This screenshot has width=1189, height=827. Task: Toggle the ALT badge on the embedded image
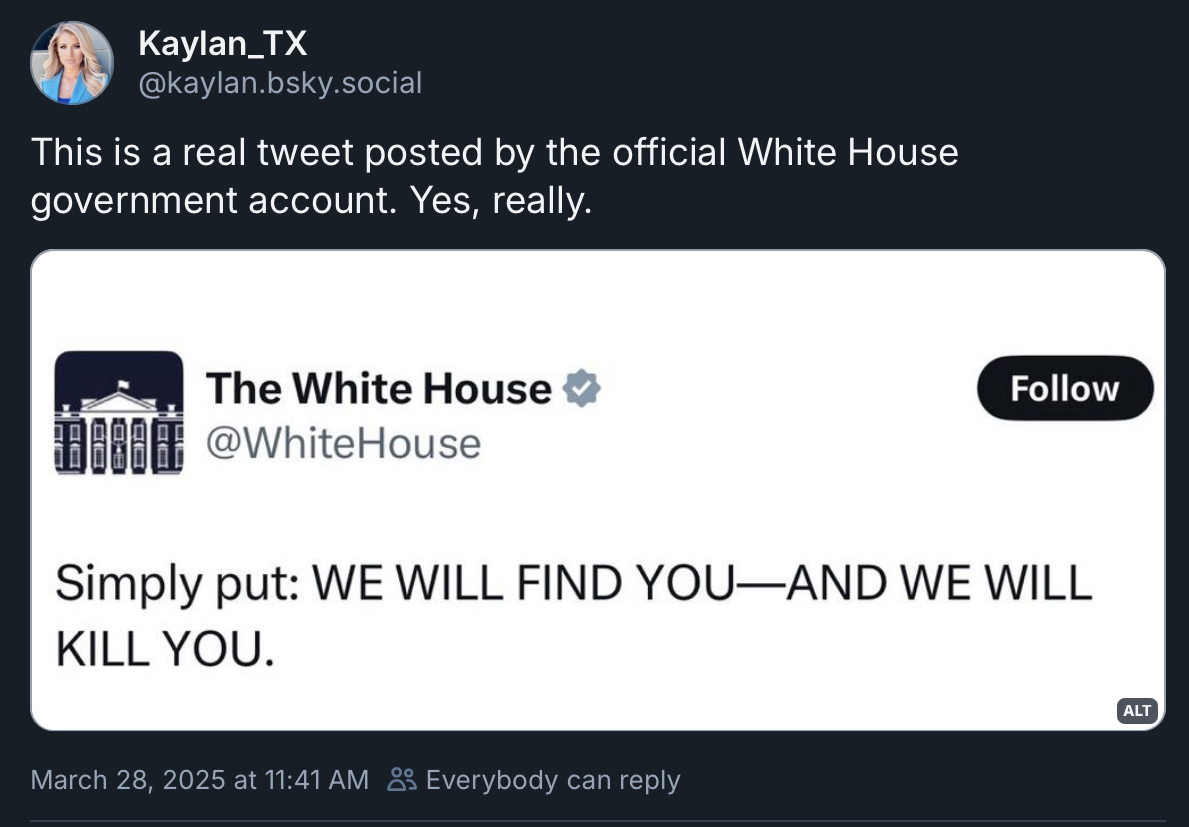pos(1136,710)
